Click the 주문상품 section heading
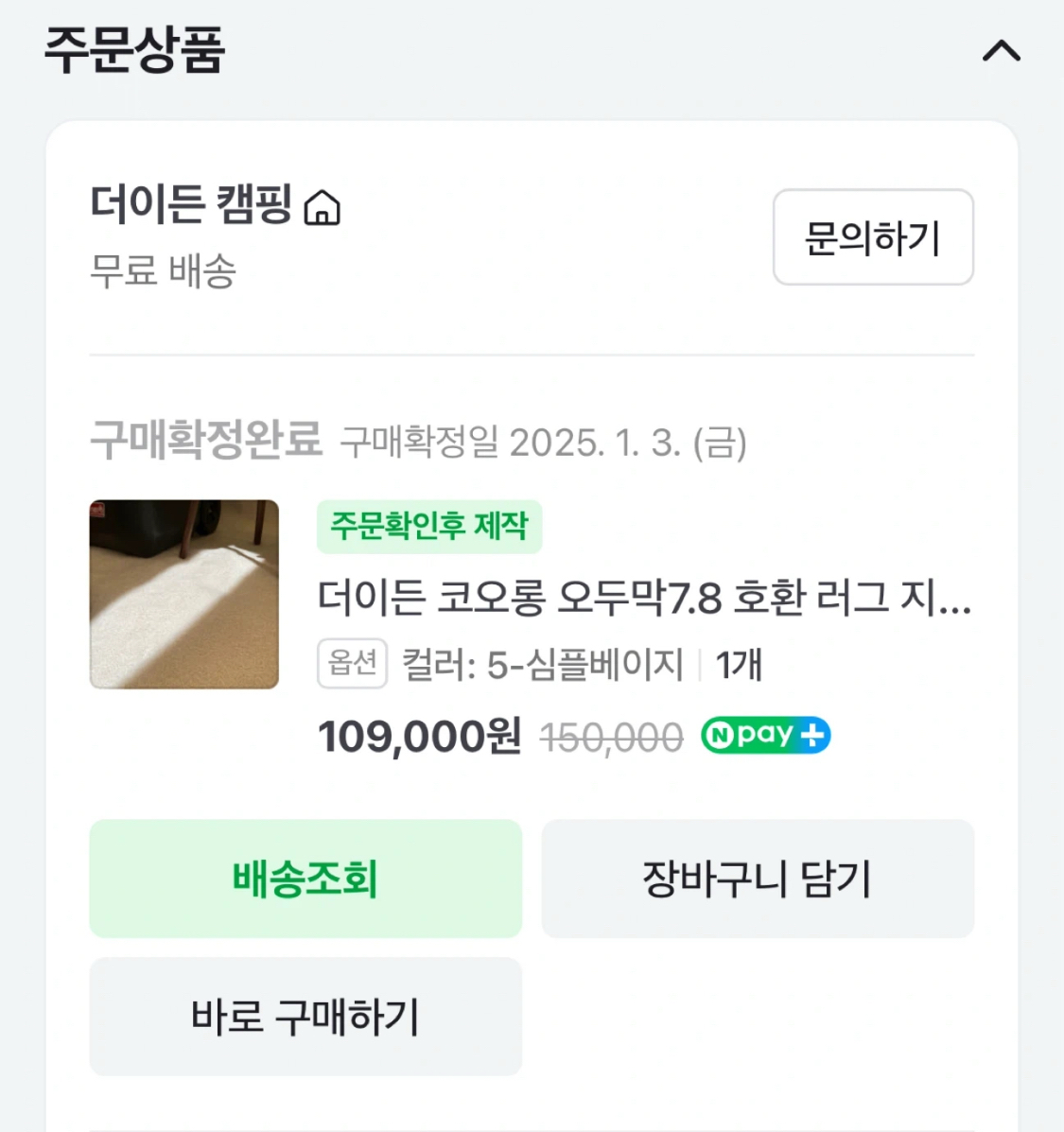 click(134, 50)
